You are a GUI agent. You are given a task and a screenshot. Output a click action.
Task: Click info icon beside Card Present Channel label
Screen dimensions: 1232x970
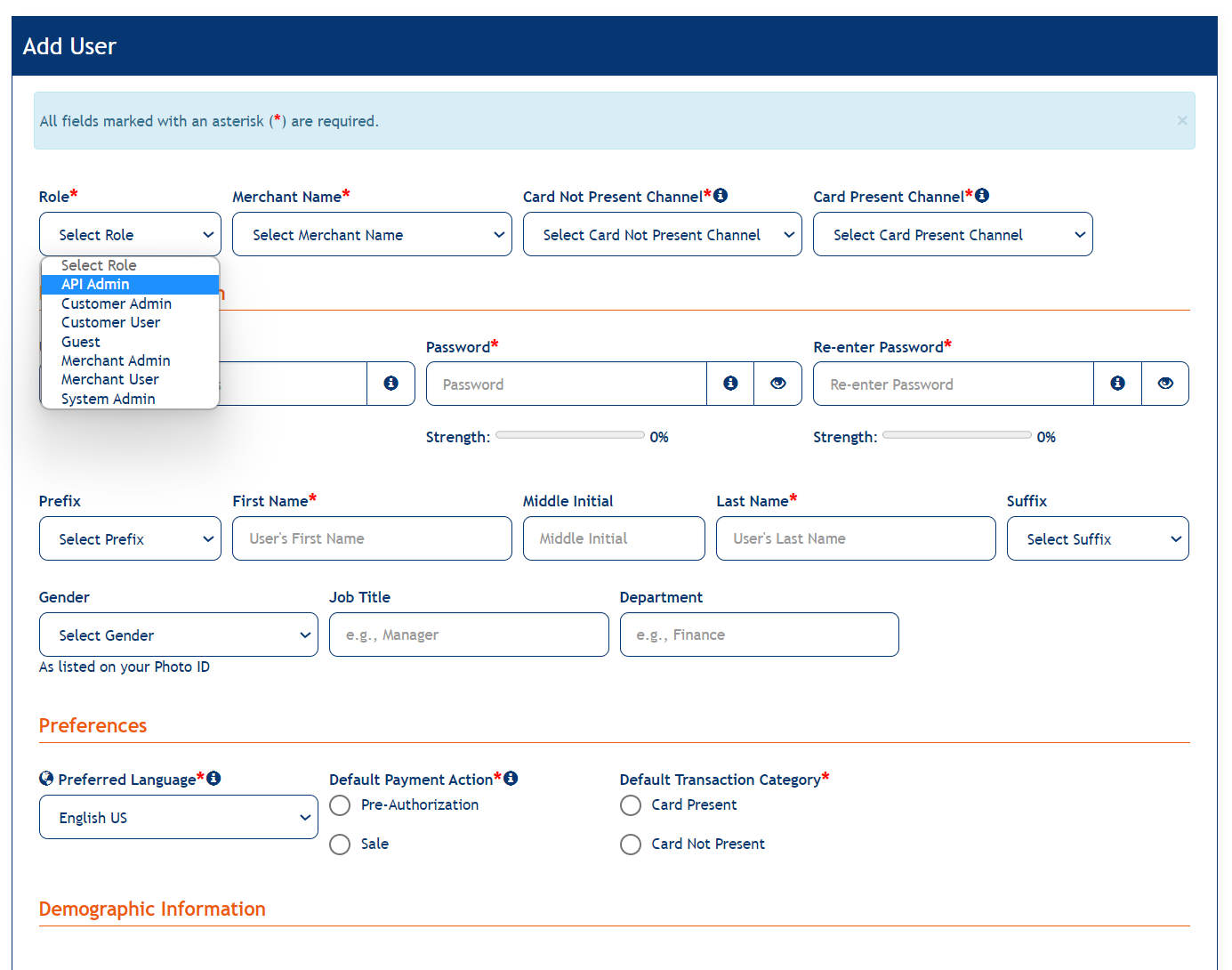(982, 196)
